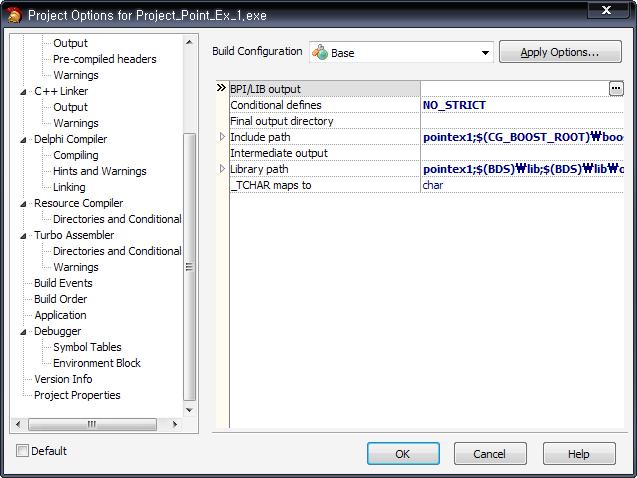Select Build Events in the tree
This screenshot has width=637, height=478.
(63, 283)
